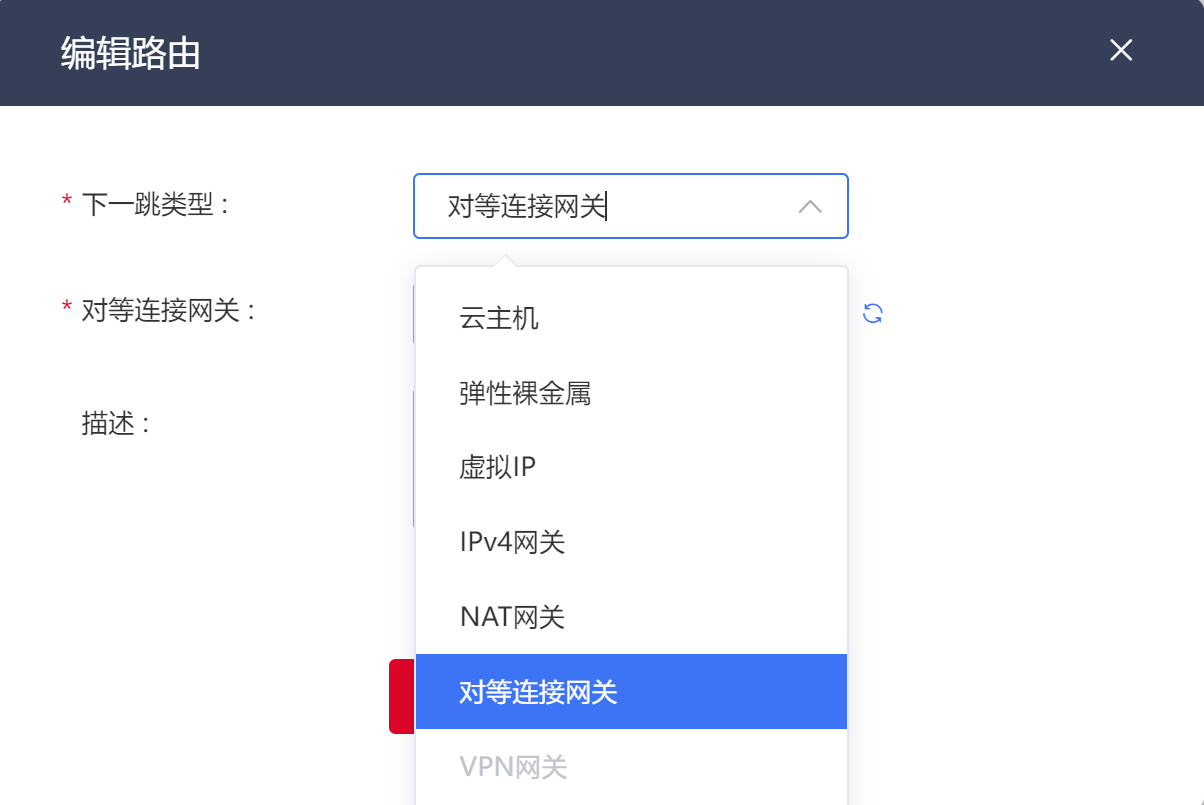The width and height of the screenshot is (1204, 805).
Task: Select 云主机 from the dropdown list
Action: (500, 319)
